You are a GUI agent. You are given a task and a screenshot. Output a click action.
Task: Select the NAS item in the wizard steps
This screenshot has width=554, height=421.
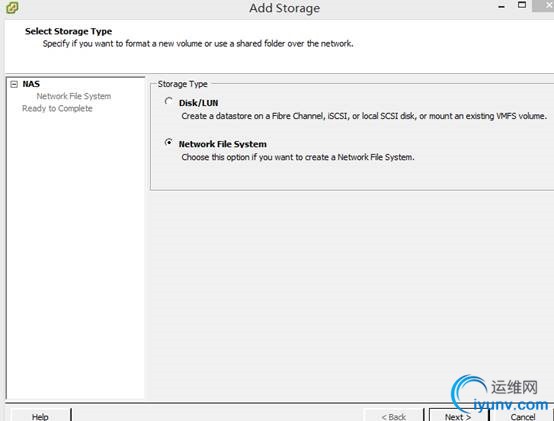(x=31, y=84)
